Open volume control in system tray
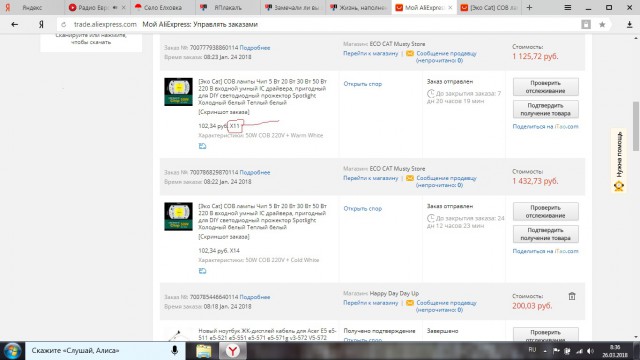Screen dimensions: 640x360 tap(591, 351)
